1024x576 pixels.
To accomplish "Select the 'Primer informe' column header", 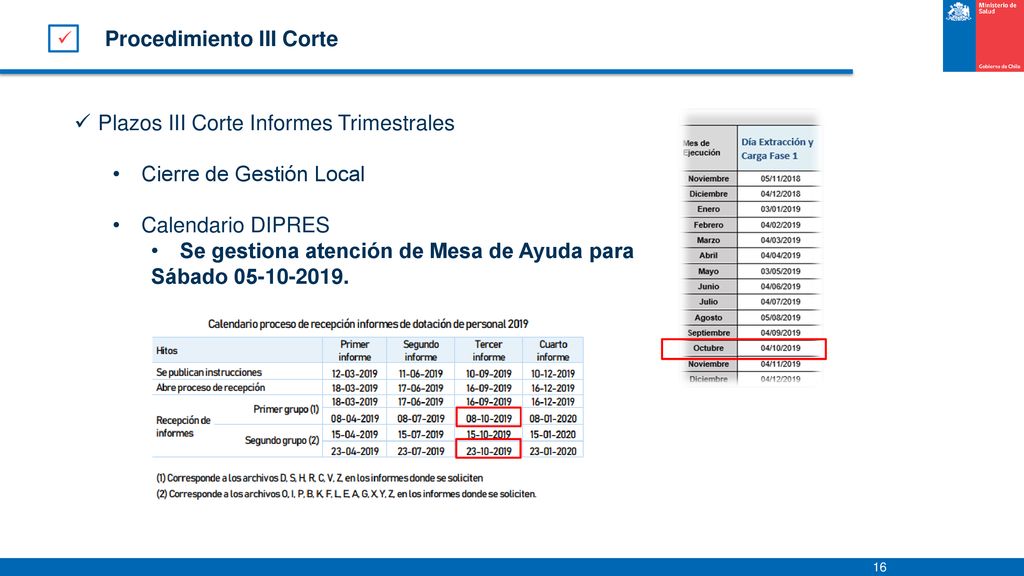I will coord(355,351).
